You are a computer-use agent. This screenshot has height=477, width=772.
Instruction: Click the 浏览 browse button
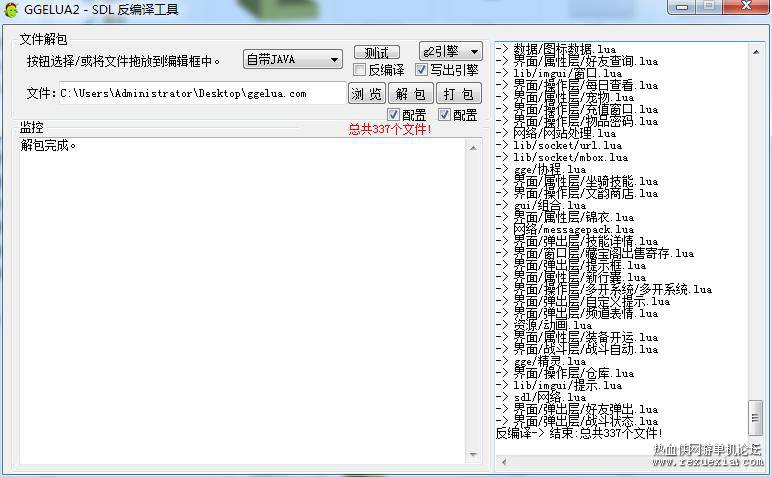367,94
